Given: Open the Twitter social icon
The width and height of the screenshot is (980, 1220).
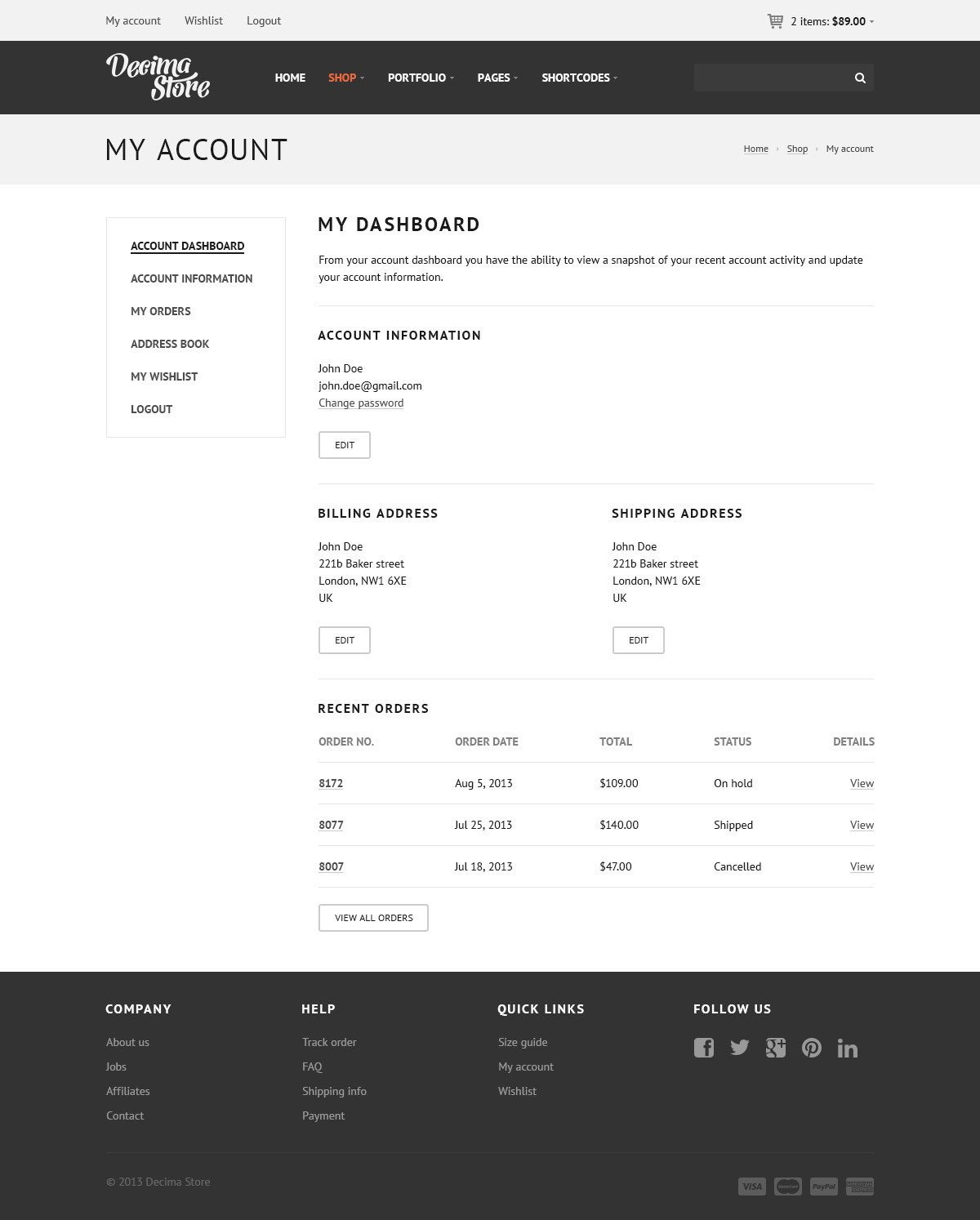Looking at the screenshot, I should [740, 1048].
